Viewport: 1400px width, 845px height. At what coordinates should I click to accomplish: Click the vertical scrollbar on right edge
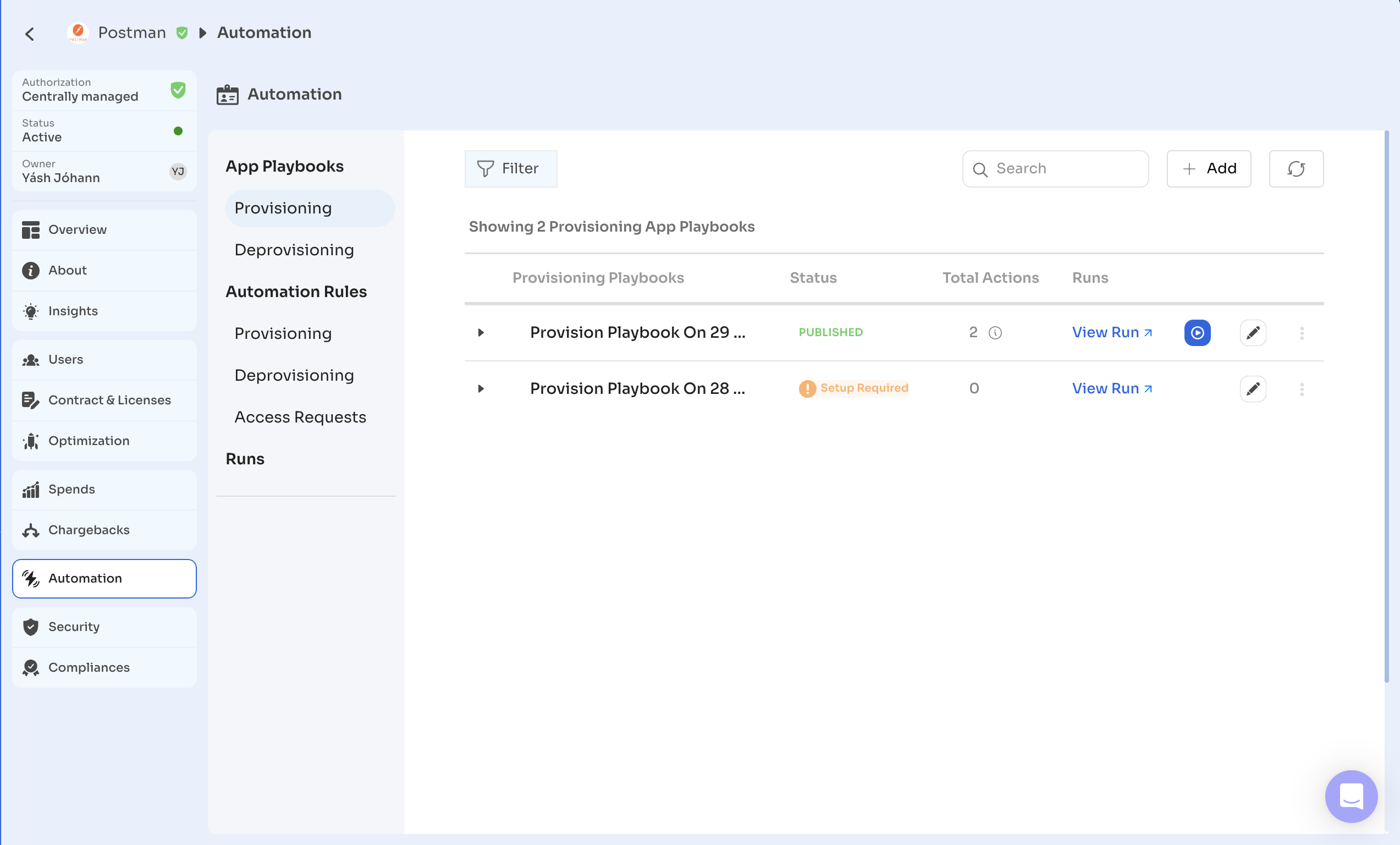coord(1386,407)
